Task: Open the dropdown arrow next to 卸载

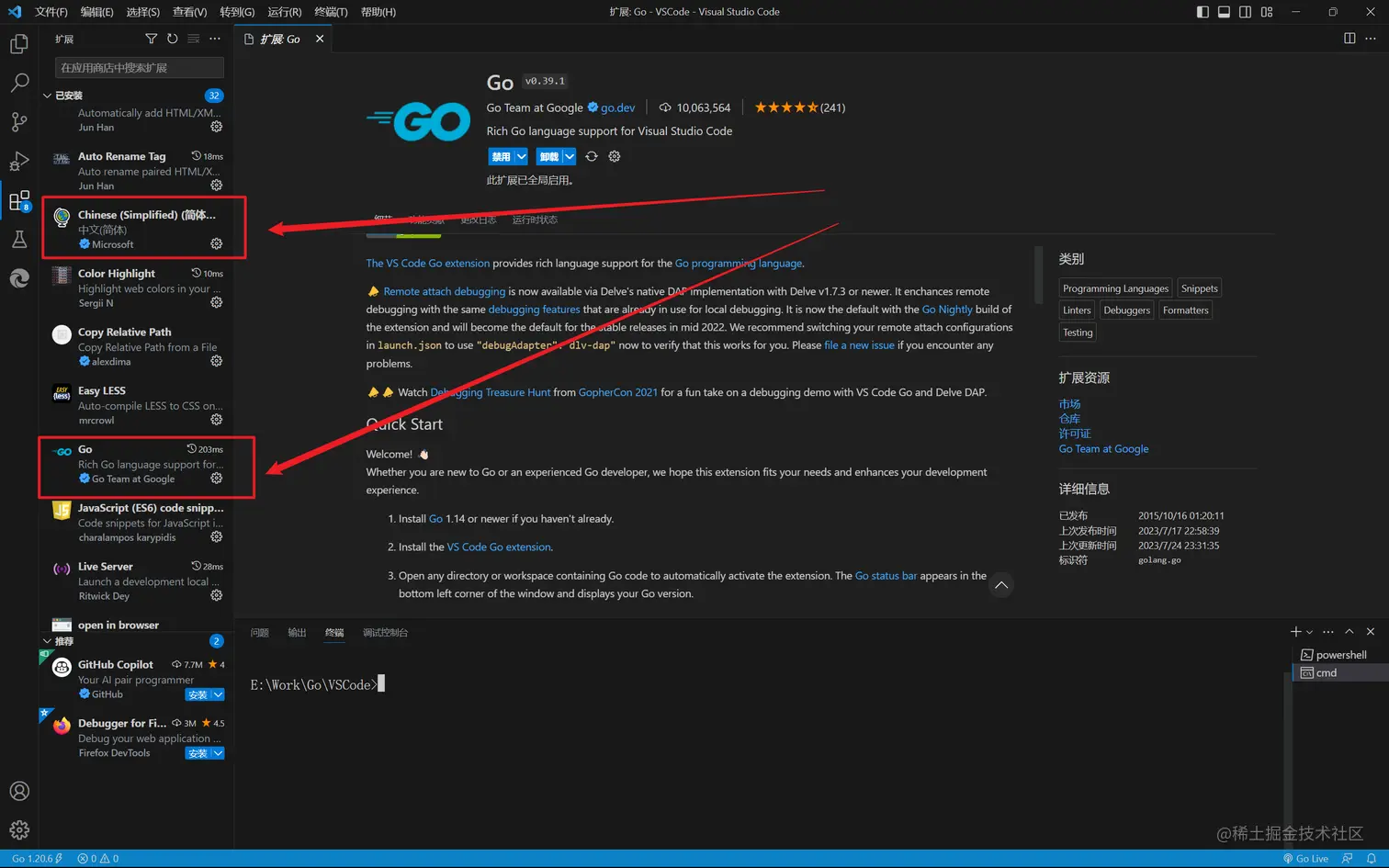Action: tap(570, 156)
